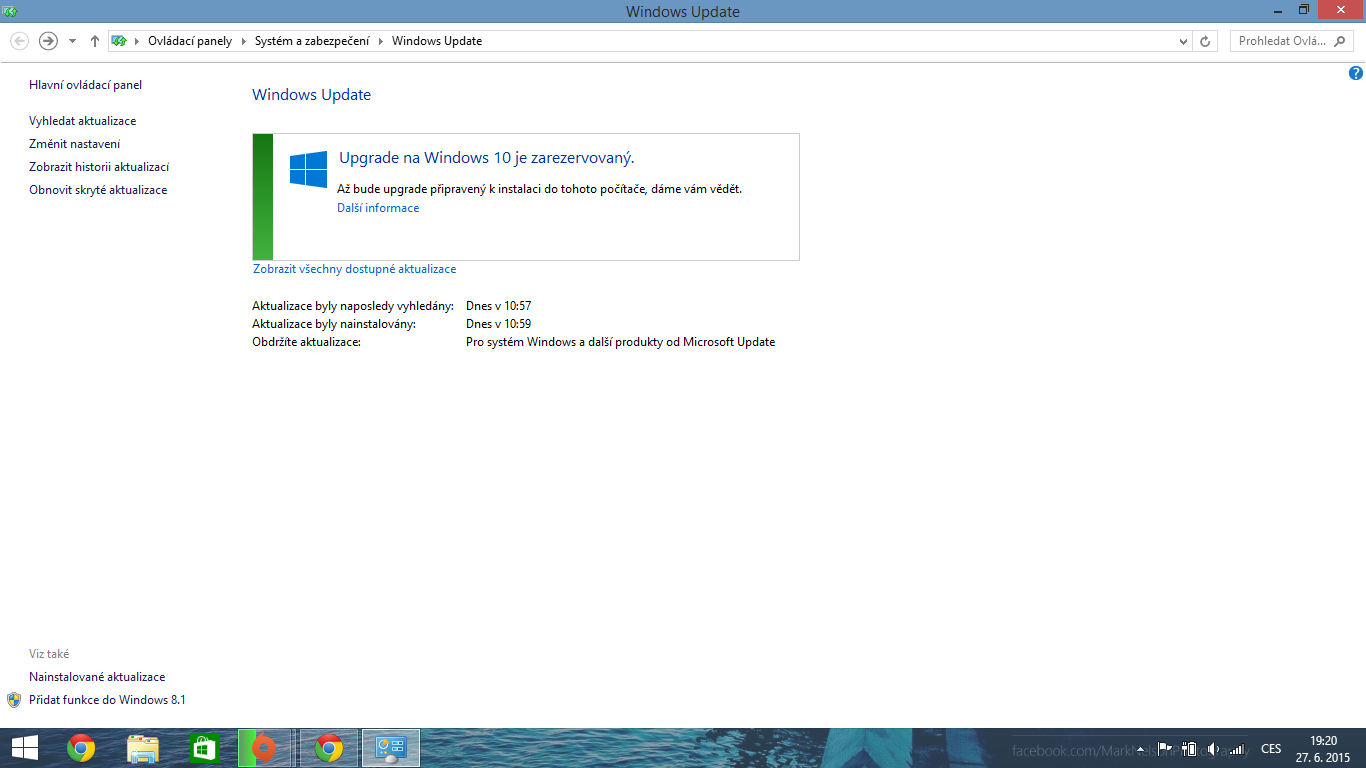Screen dimensions: 1366x768
Task: Open Další informace about Windows 10 upgrade
Action: point(378,208)
